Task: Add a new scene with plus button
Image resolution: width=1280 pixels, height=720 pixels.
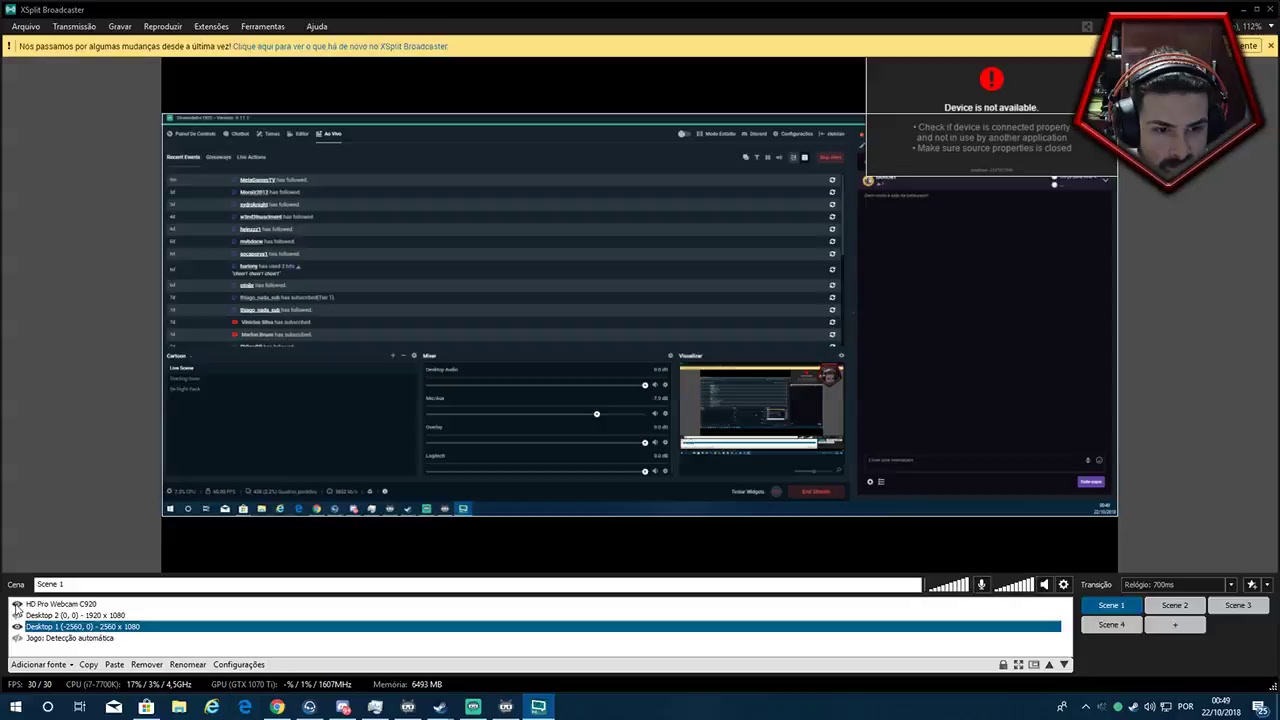Action: (x=1175, y=625)
